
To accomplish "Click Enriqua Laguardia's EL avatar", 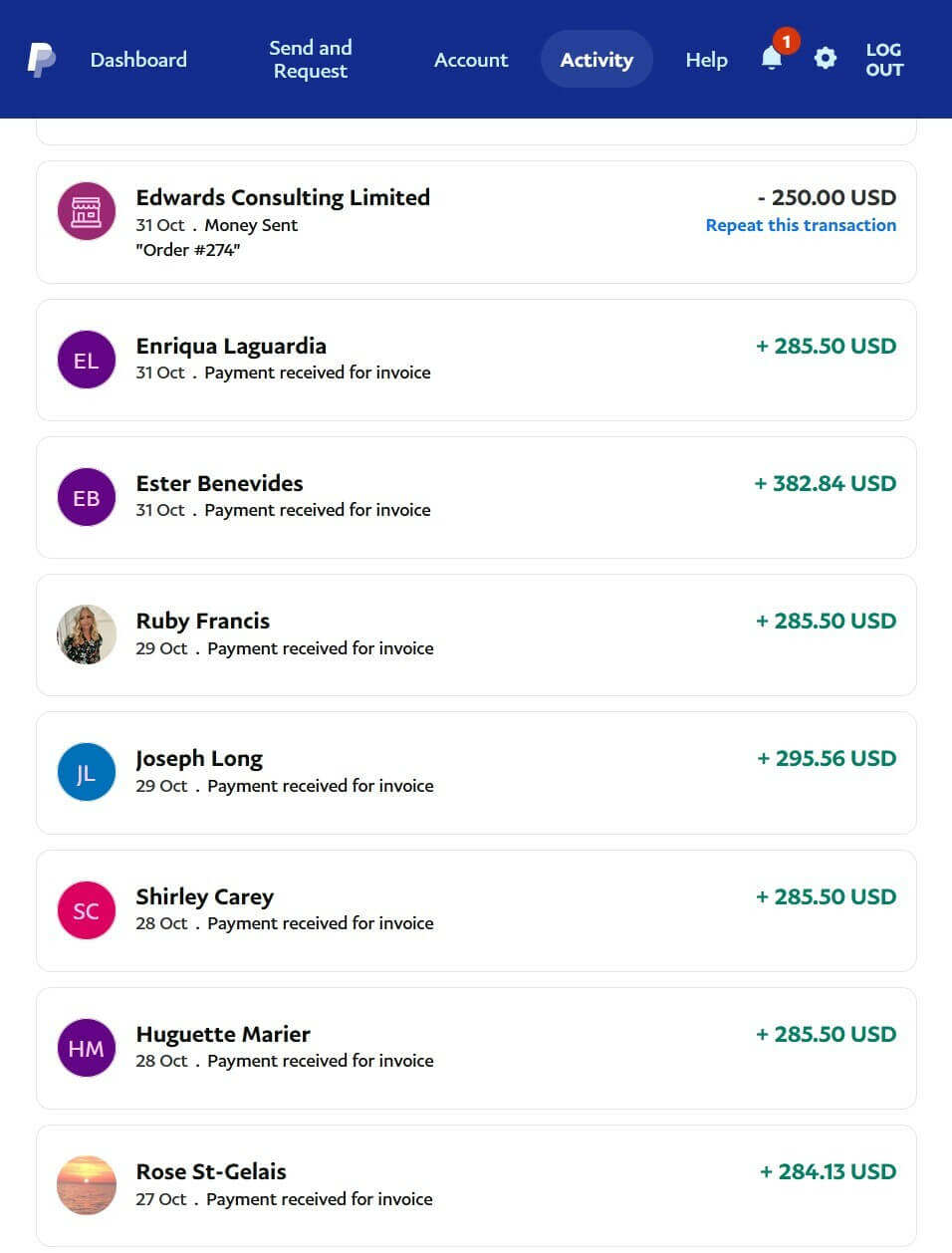I will coord(87,360).
